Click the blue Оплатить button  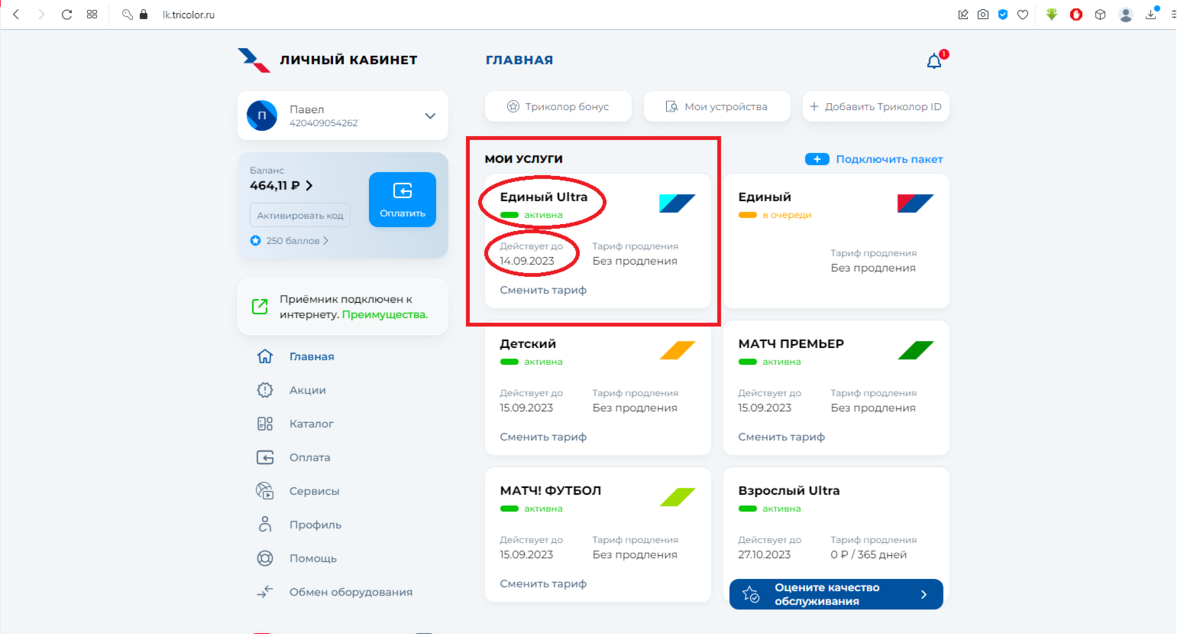click(x=402, y=200)
